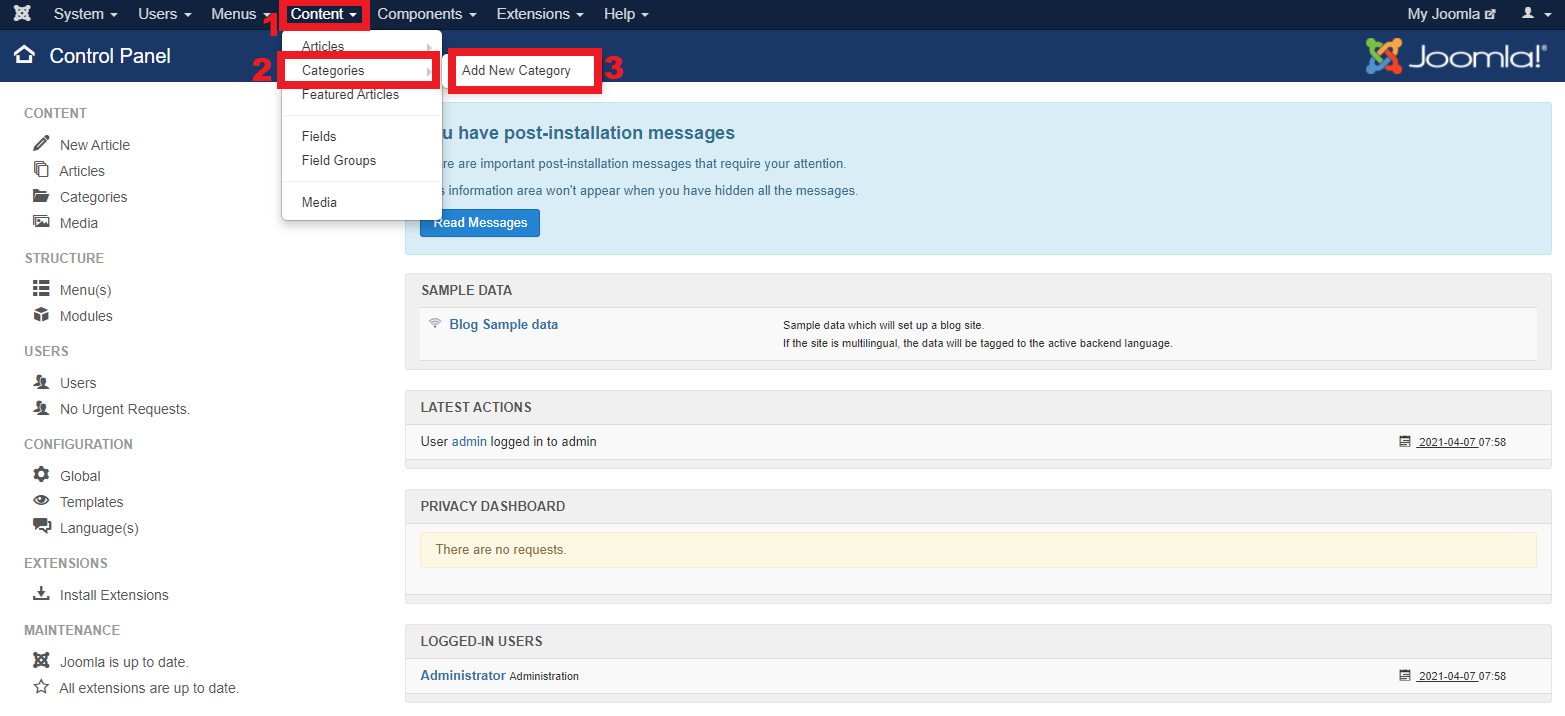Open the Blog Sample data link
The image size is (1565, 716).
coord(503,324)
